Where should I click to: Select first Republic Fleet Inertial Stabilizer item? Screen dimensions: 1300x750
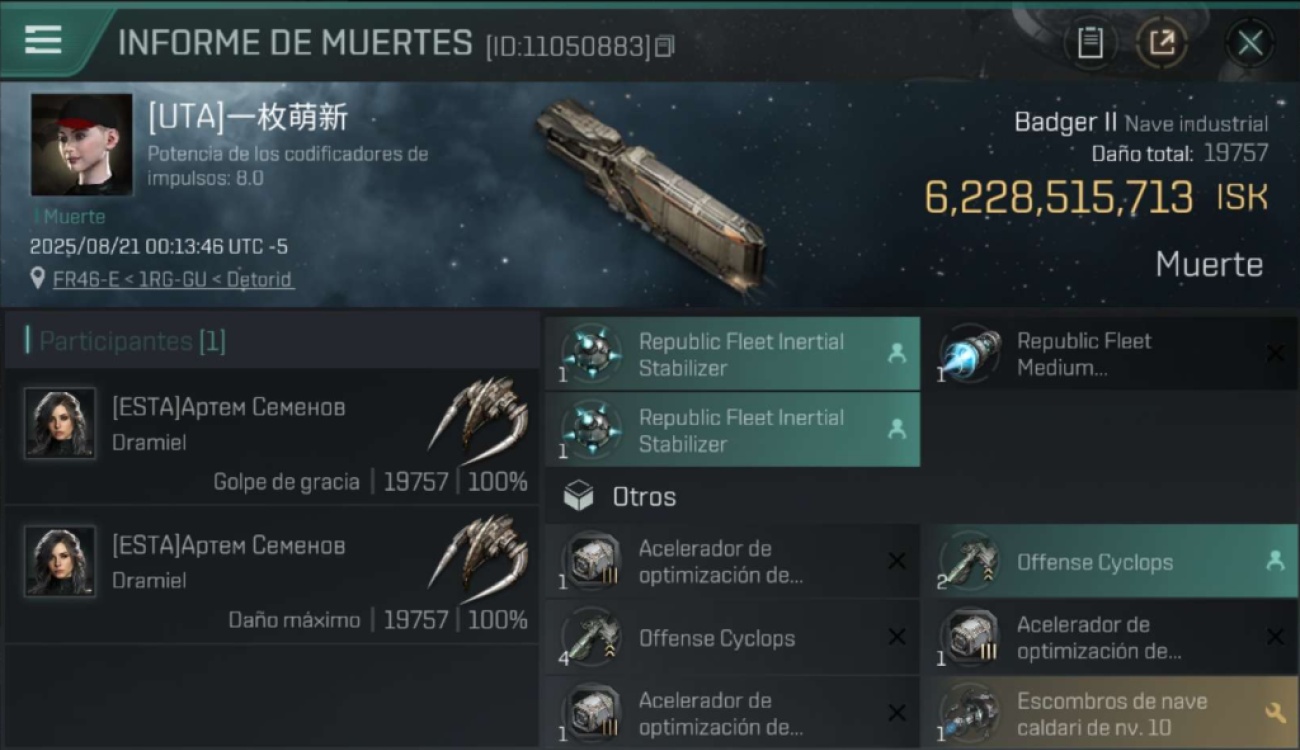click(x=732, y=353)
